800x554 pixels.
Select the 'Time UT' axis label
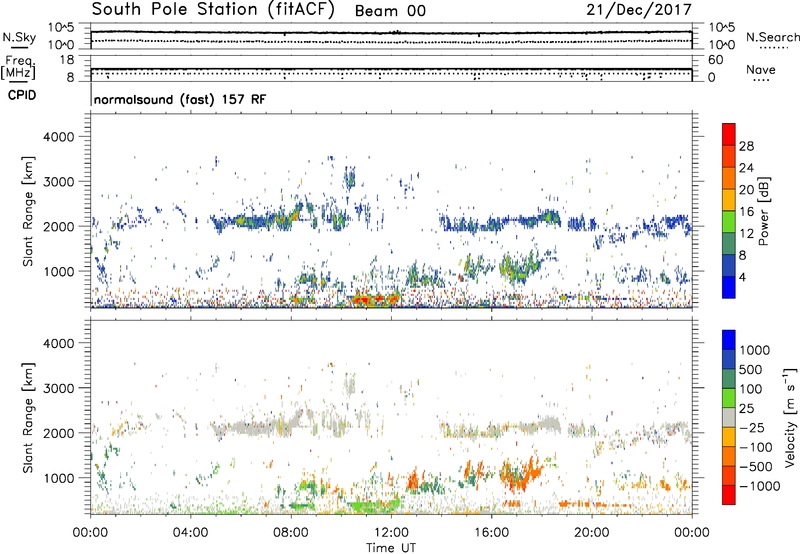pyautogui.click(x=391, y=548)
